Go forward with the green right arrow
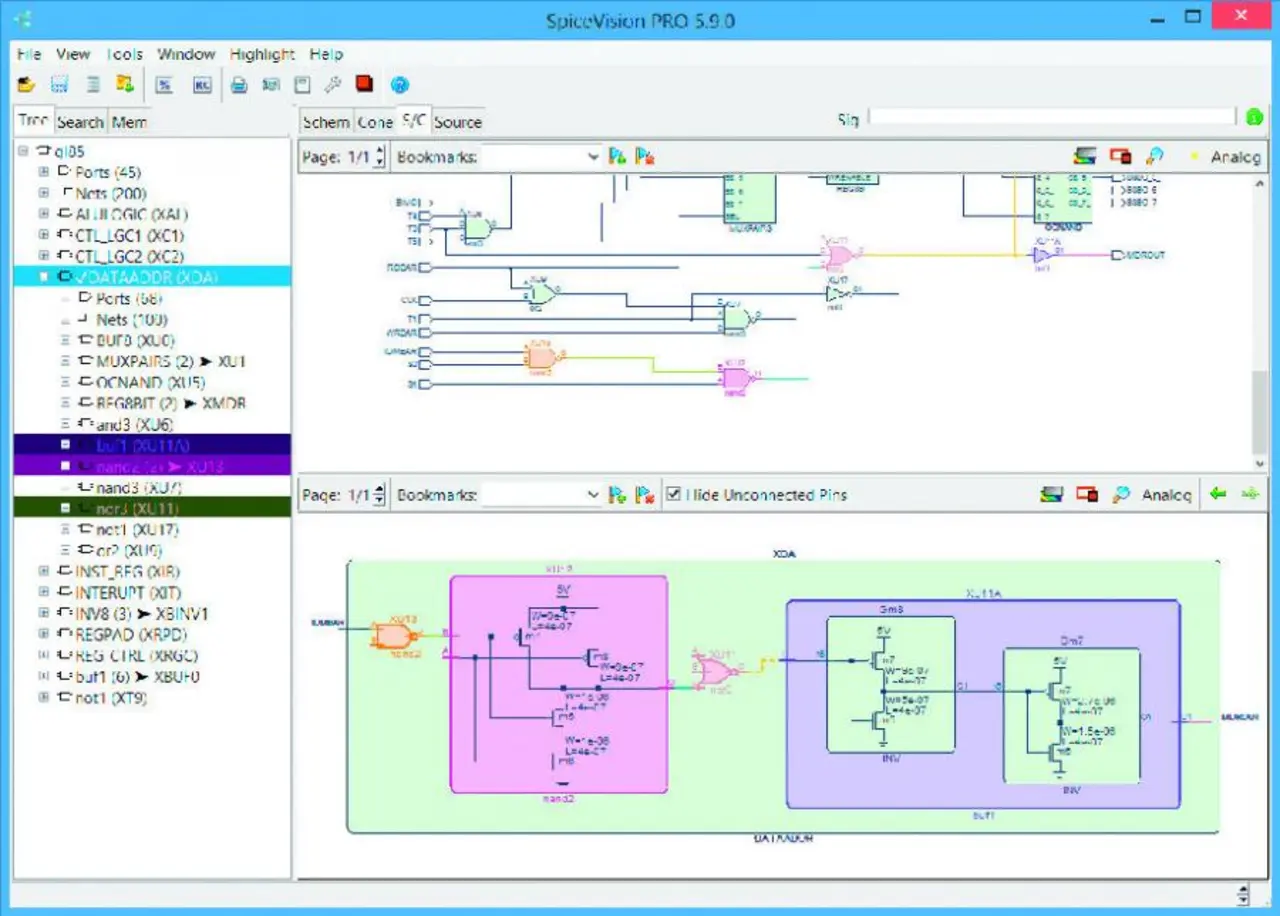Viewport: 1280px width, 916px height. (x=1249, y=494)
